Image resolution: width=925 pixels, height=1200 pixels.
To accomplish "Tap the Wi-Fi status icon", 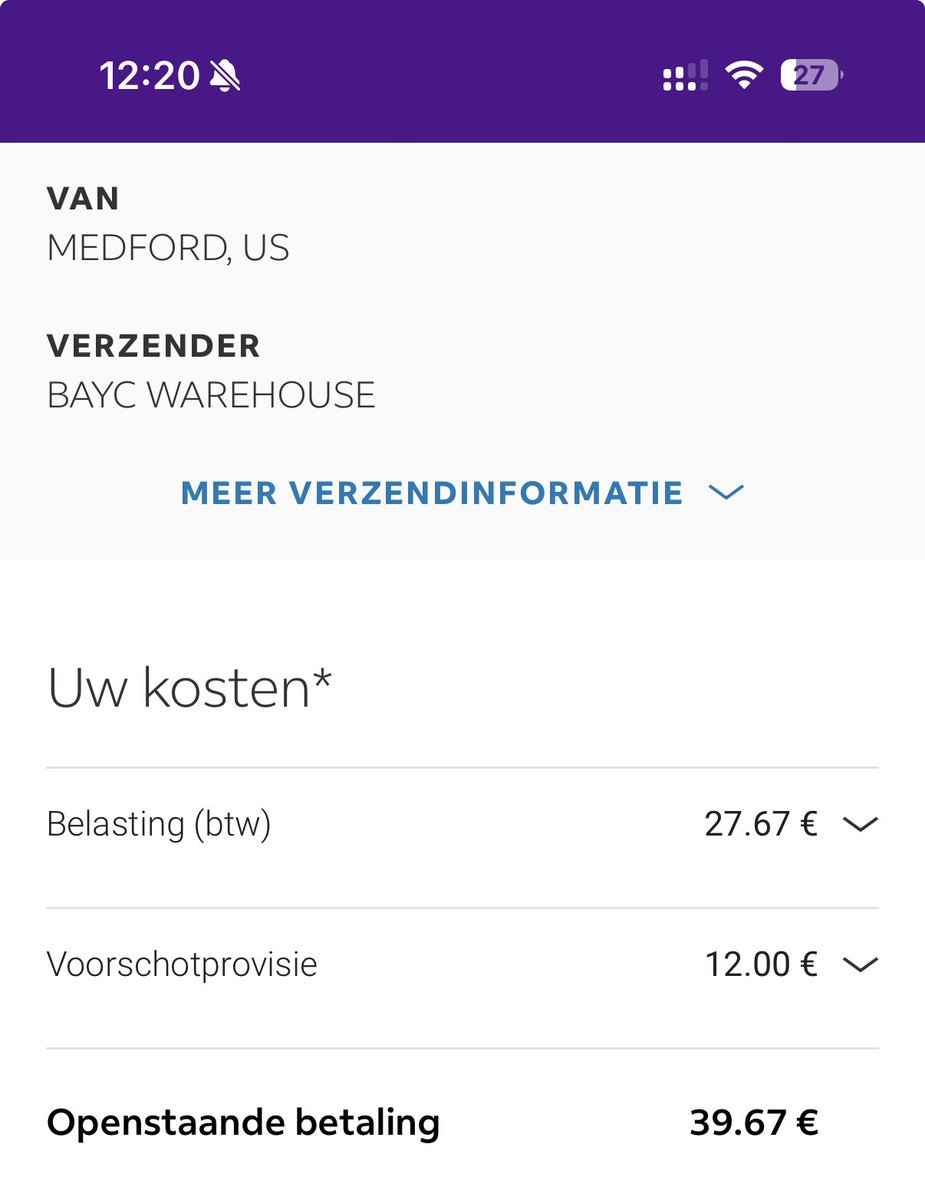I will click(743, 76).
